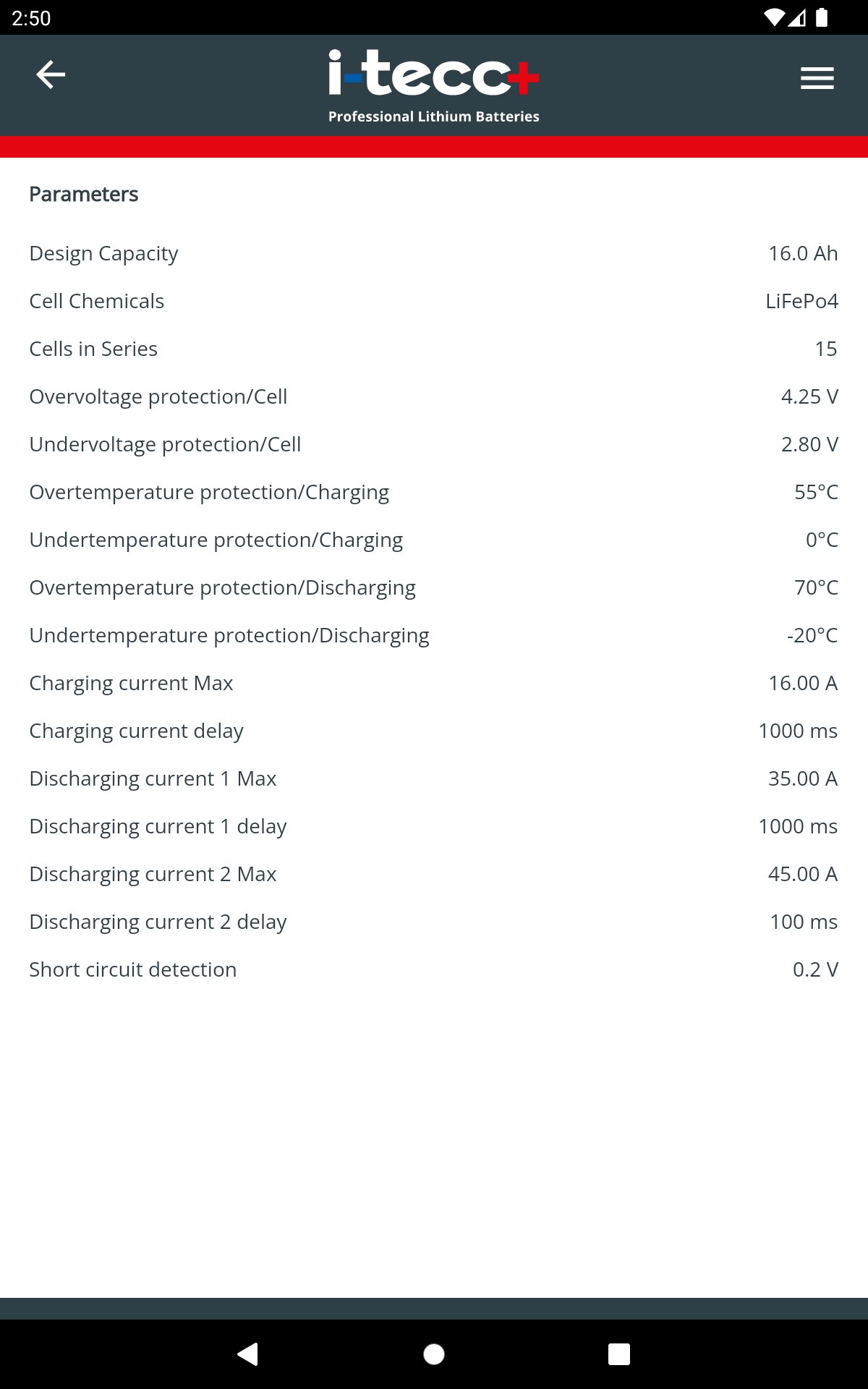Tap Overtemperature protection/Charging label
The width and height of the screenshot is (868, 1389).
click(209, 492)
